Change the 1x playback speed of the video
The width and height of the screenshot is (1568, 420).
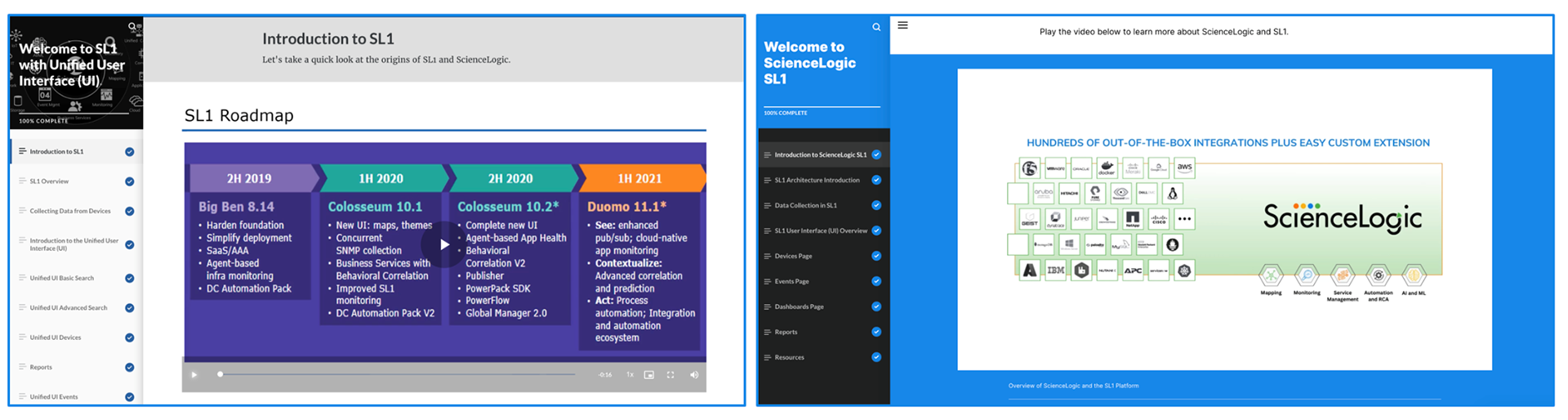(630, 375)
